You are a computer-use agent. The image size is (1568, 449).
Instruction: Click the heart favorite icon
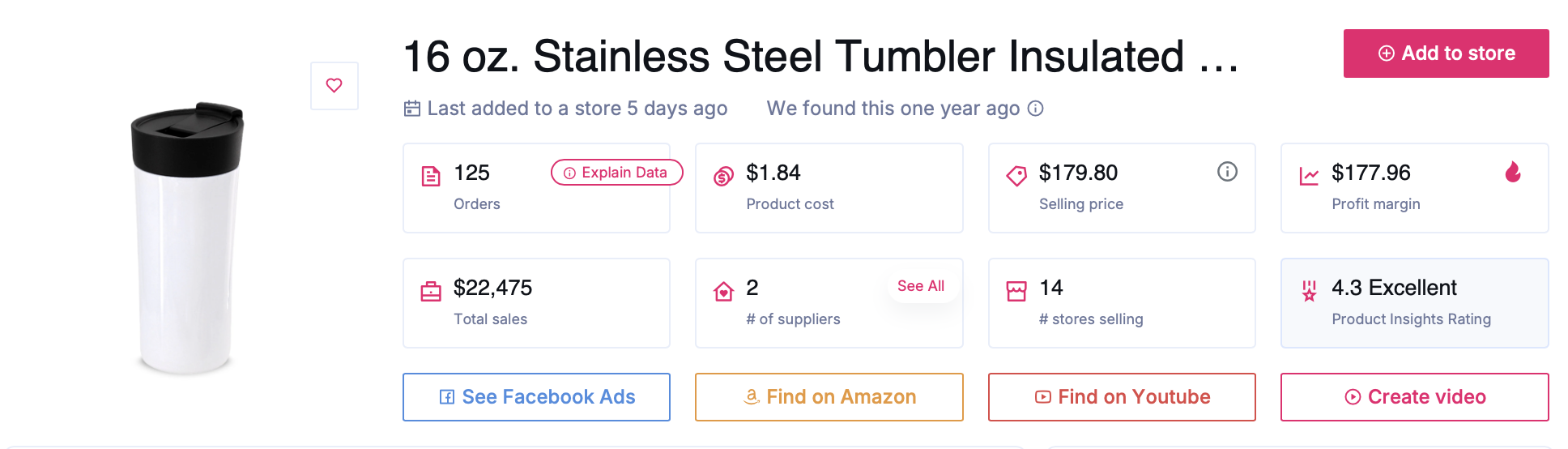tap(334, 85)
